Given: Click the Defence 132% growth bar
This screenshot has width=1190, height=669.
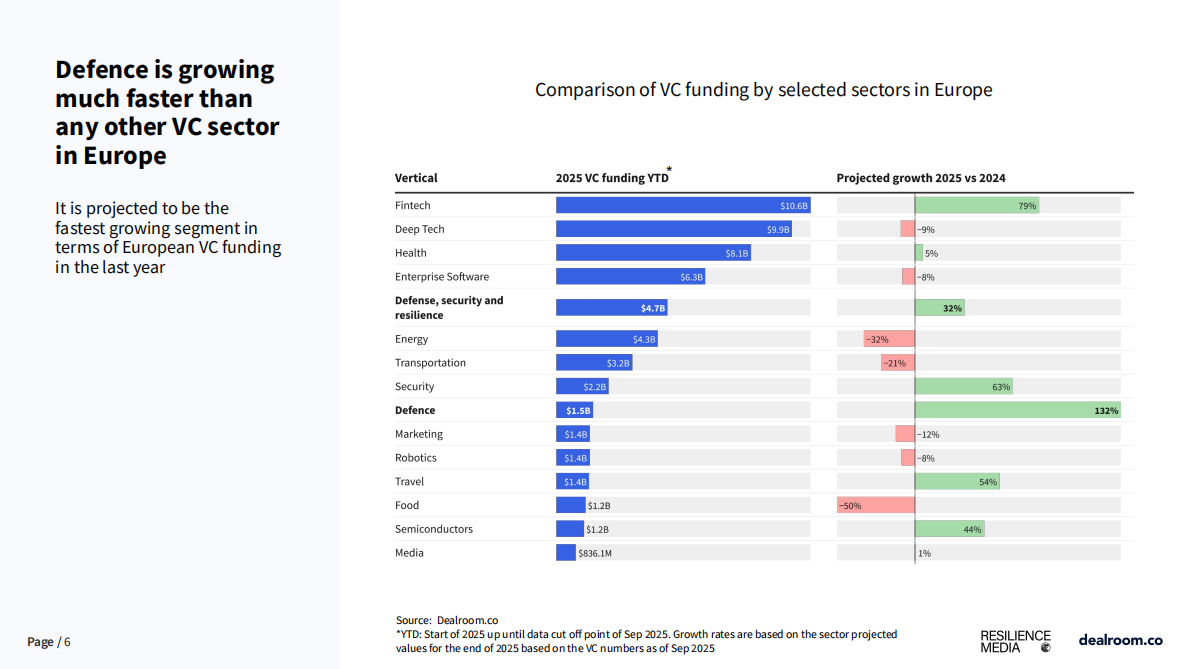Looking at the screenshot, I should pyautogui.click(x=1017, y=410).
